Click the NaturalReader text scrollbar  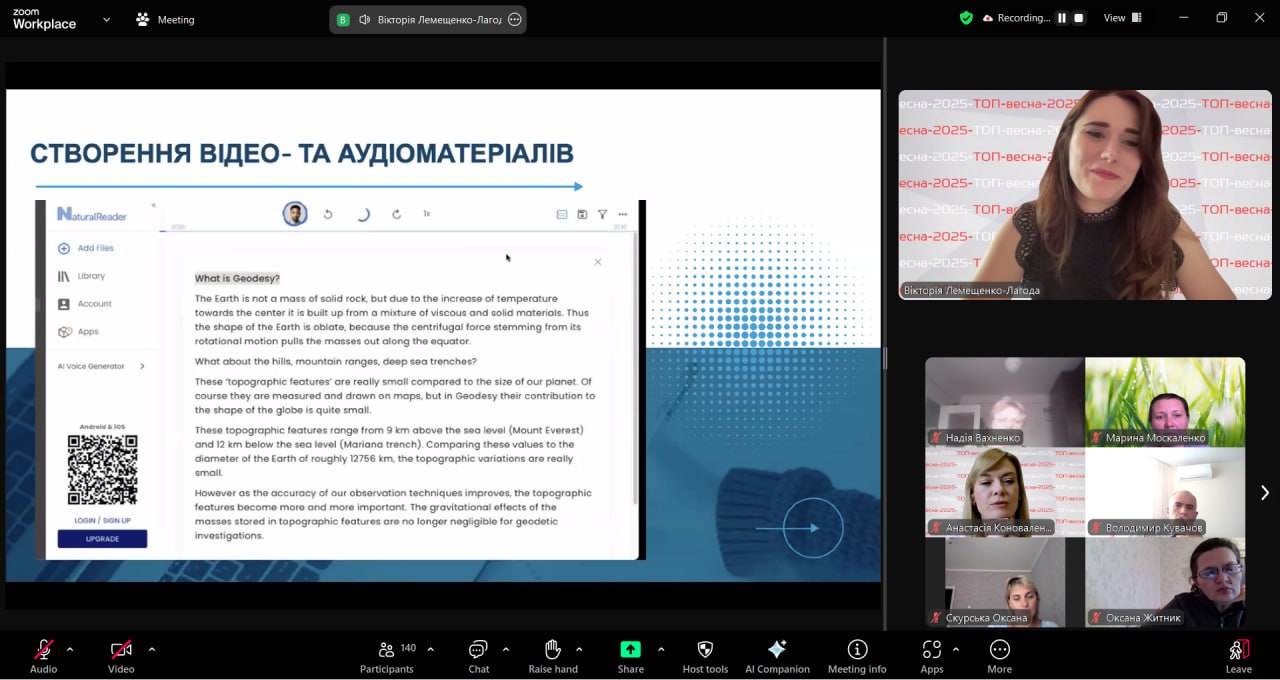click(x=636, y=370)
